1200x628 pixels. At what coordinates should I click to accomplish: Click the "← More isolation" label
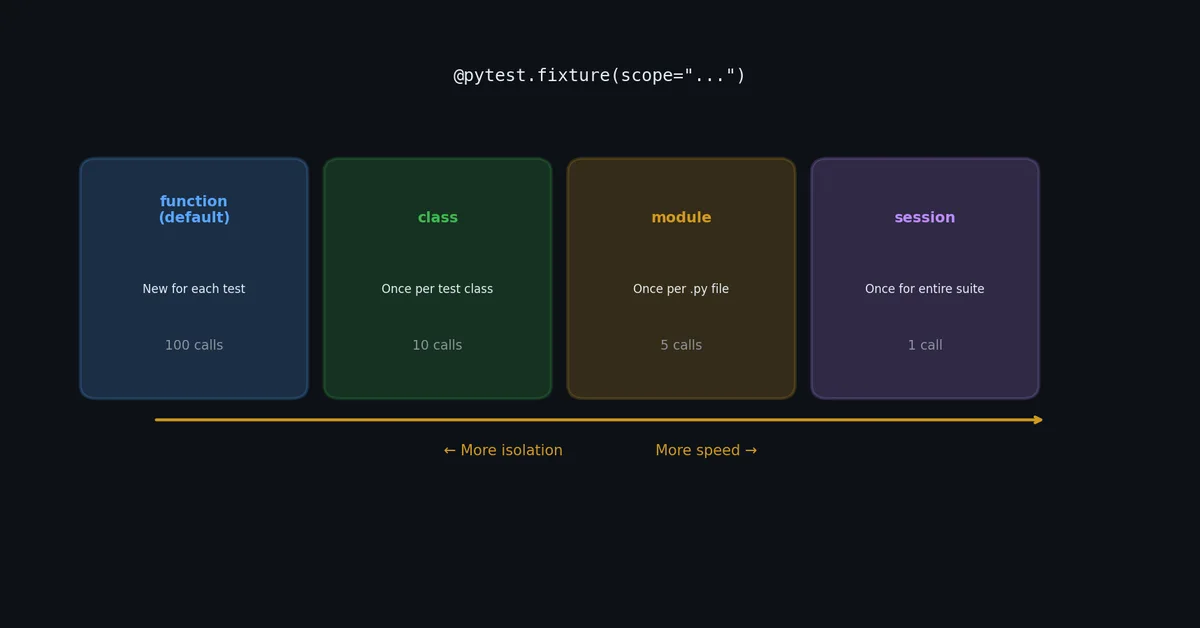(503, 451)
